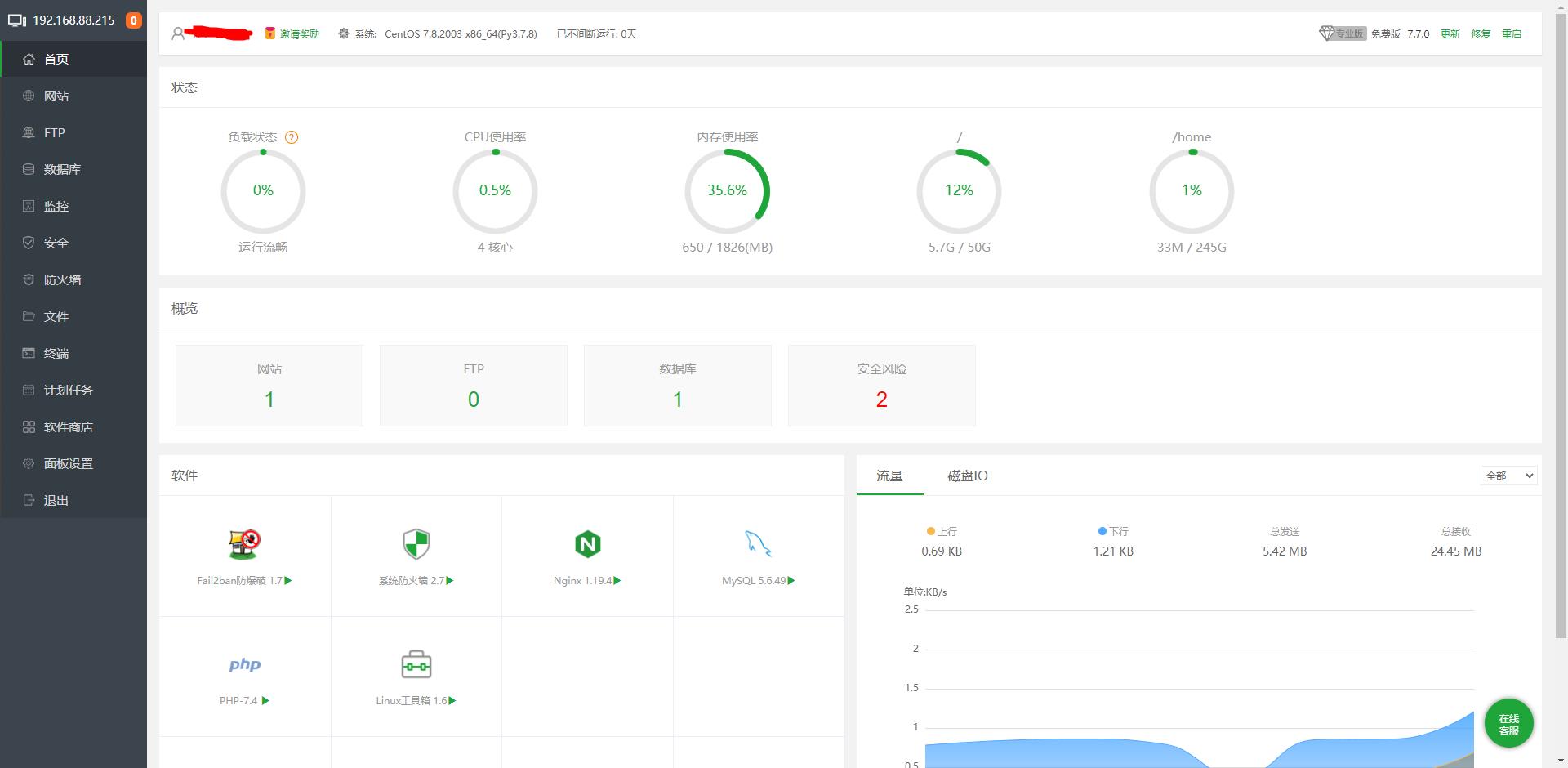The image size is (1568, 768).
Task: Click the 邀请奖励 gift icon
Action: (269, 33)
